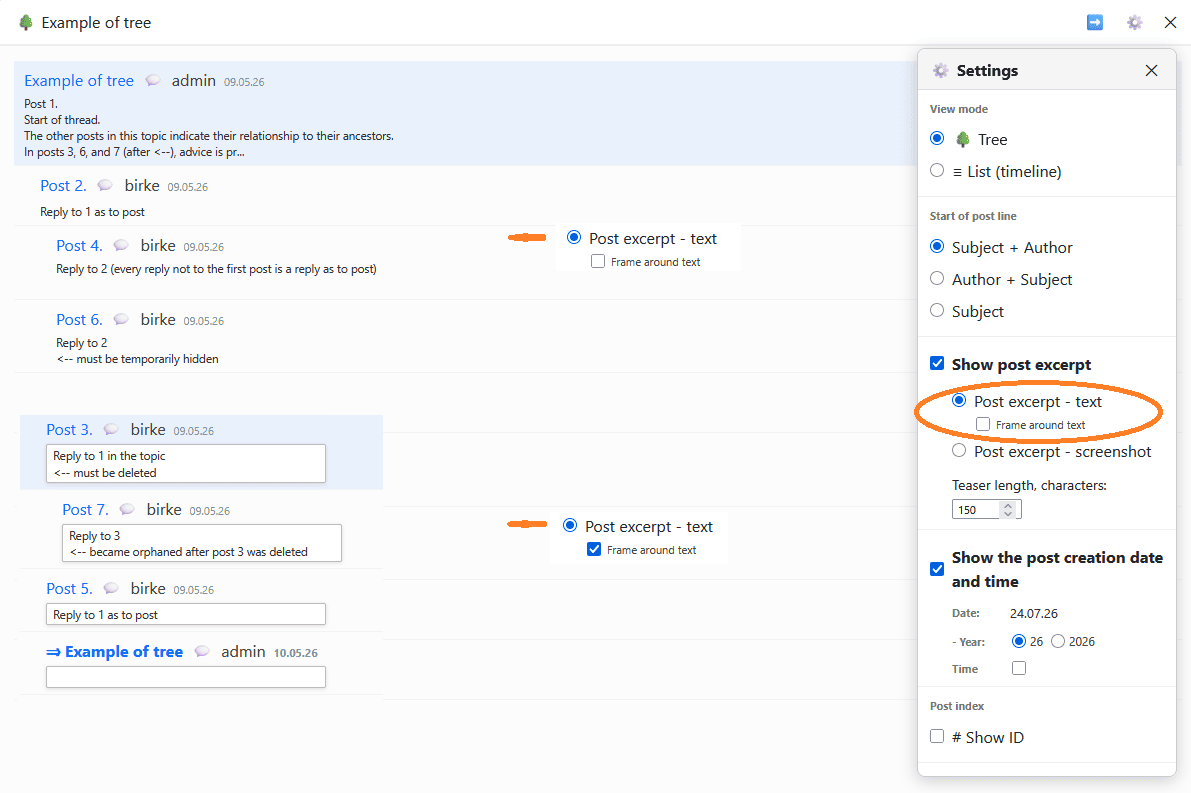Click the blue arrow icon in header

coord(1095,22)
